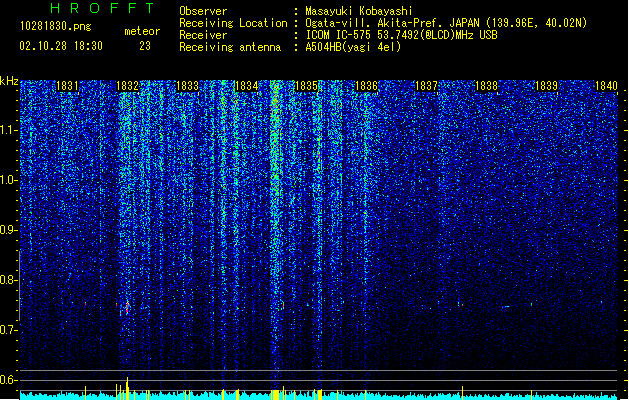Image resolution: width=629 pixels, height=400 pixels.
Task: Click the 0.9 kHz axis label
Action: click(8, 230)
